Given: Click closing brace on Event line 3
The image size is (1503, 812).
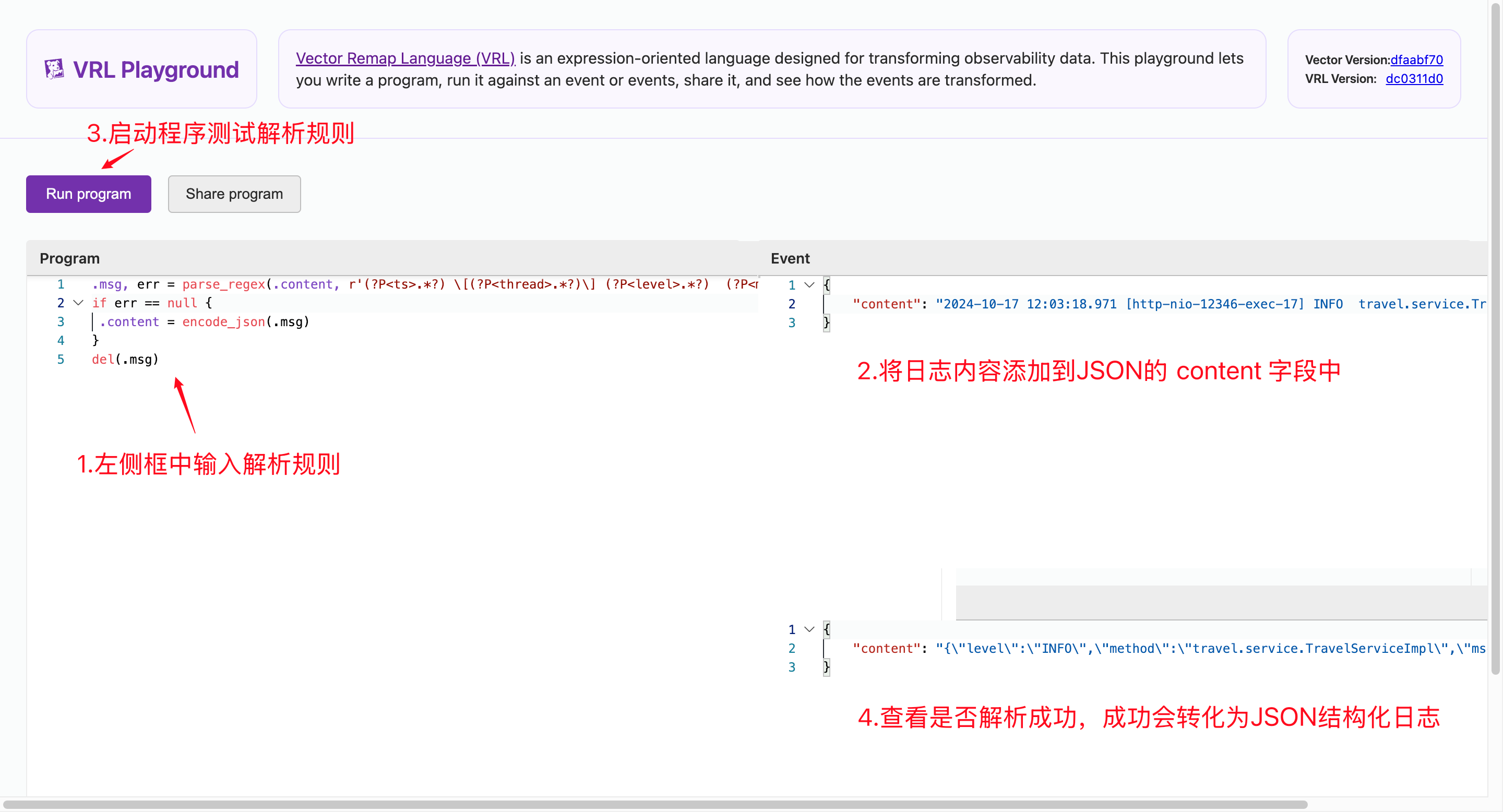Looking at the screenshot, I should [x=826, y=323].
